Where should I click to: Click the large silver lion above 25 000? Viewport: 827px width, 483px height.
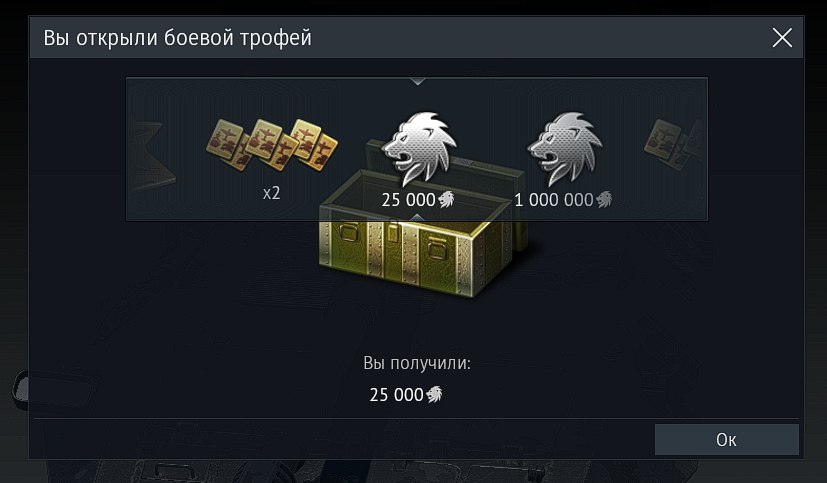[x=419, y=149]
